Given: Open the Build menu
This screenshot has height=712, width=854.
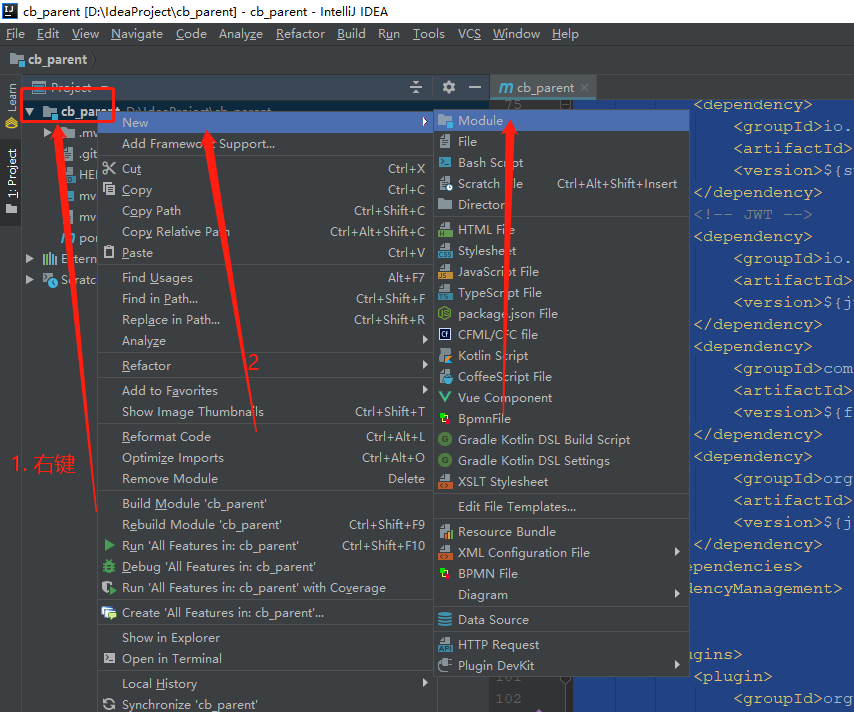Looking at the screenshot, I should coord(351,34).
